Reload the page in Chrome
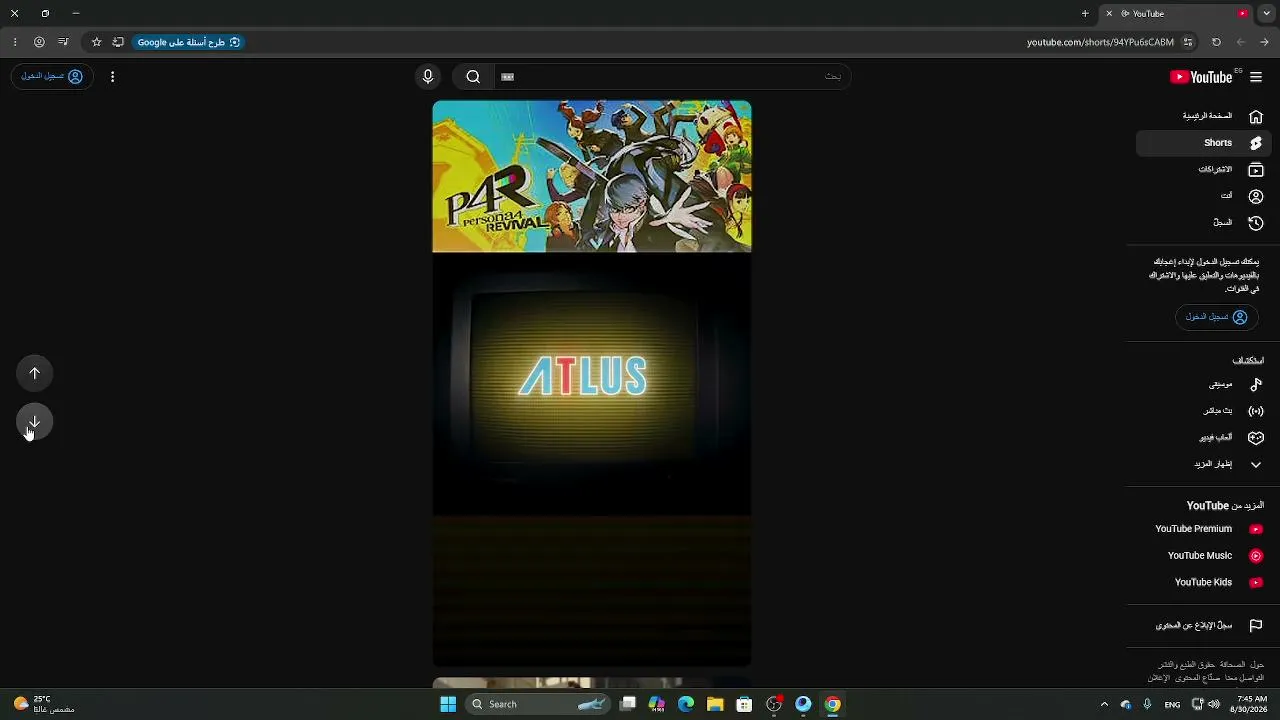Viewport: 1280px width, 720px height. pos(1216,42)
